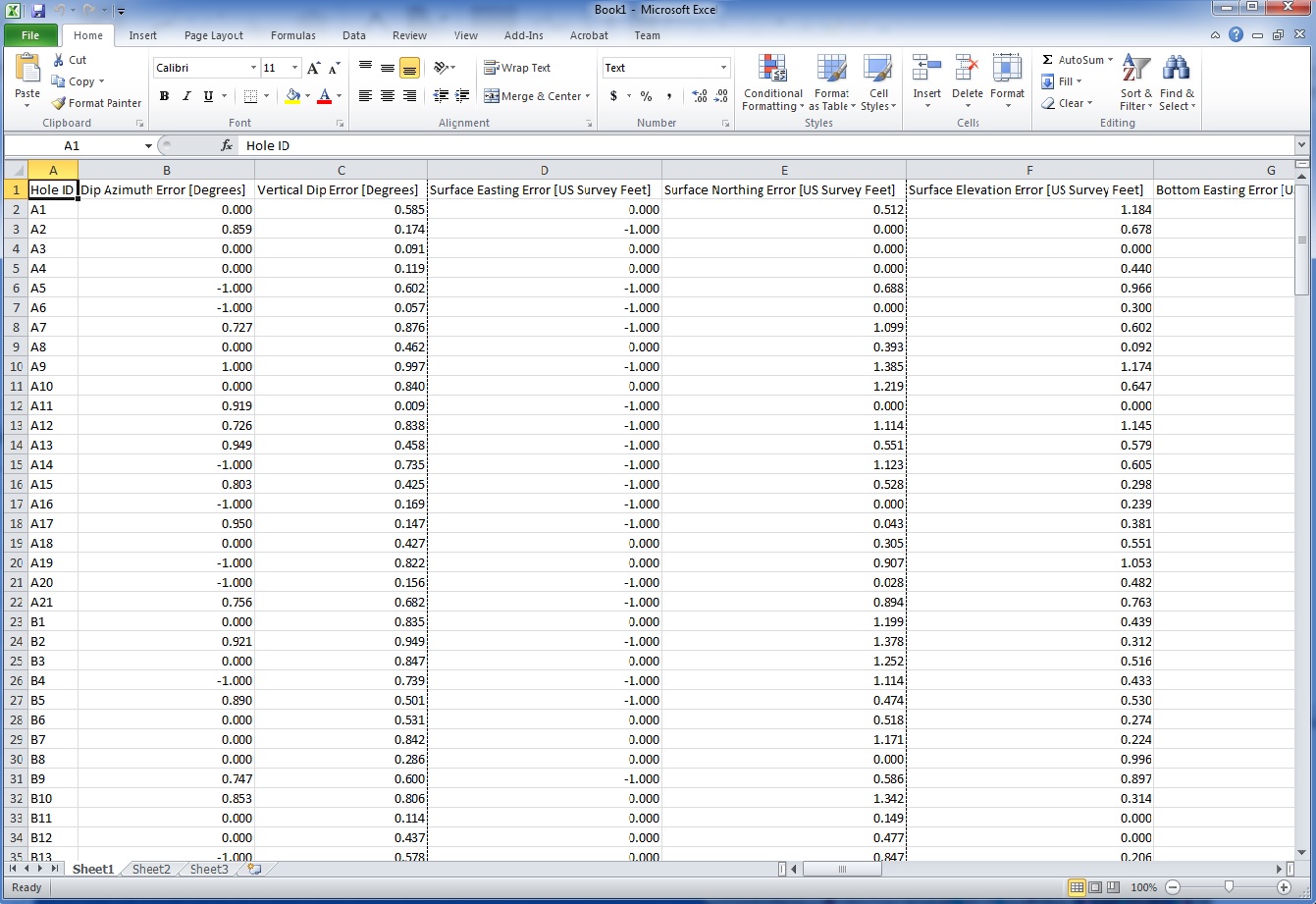1316x904 pixels.
Task: Click Increase Decimal icon
Action: pos(699,96)
